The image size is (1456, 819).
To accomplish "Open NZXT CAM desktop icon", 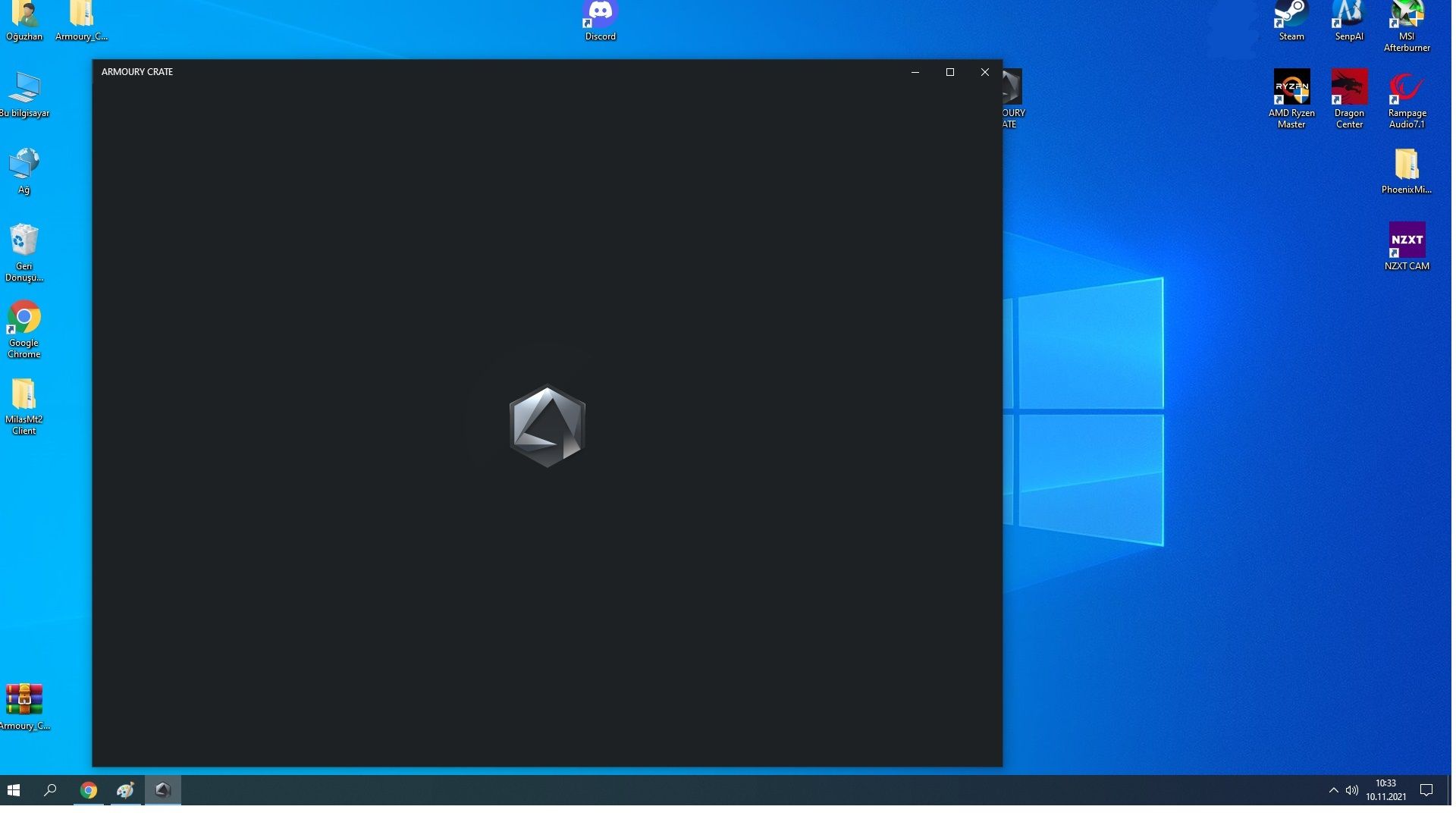I will coord(1406,241).
